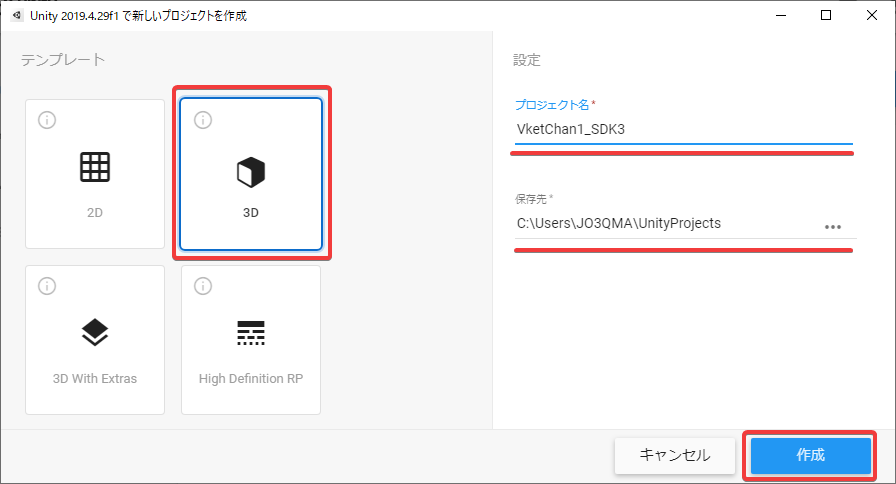This screenshot has height=484, width=896.
Task: Open info for the 2D template
Action: (x=47, y=120)
